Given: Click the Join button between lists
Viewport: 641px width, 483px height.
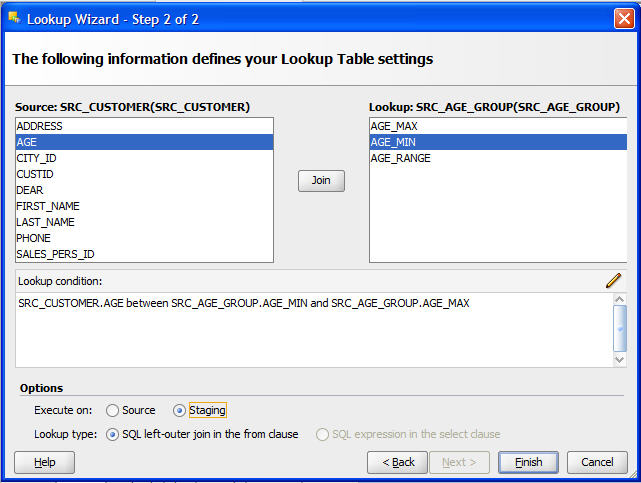Looking at the screenshot, I should pos(321,181).
